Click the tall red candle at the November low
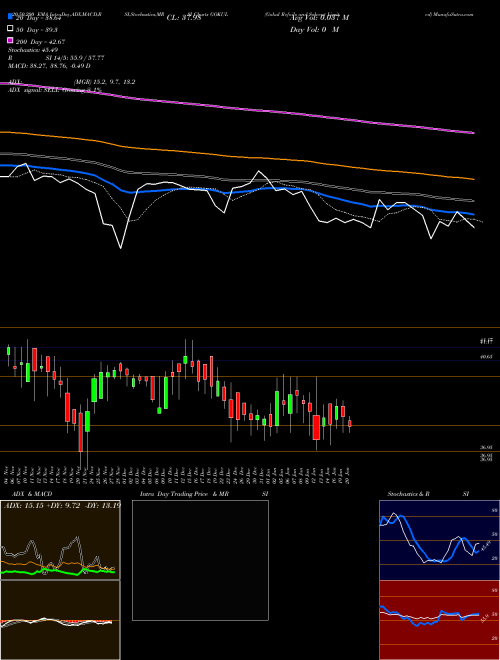The height and width of the screenshot is (660, 500). (80, 432)
